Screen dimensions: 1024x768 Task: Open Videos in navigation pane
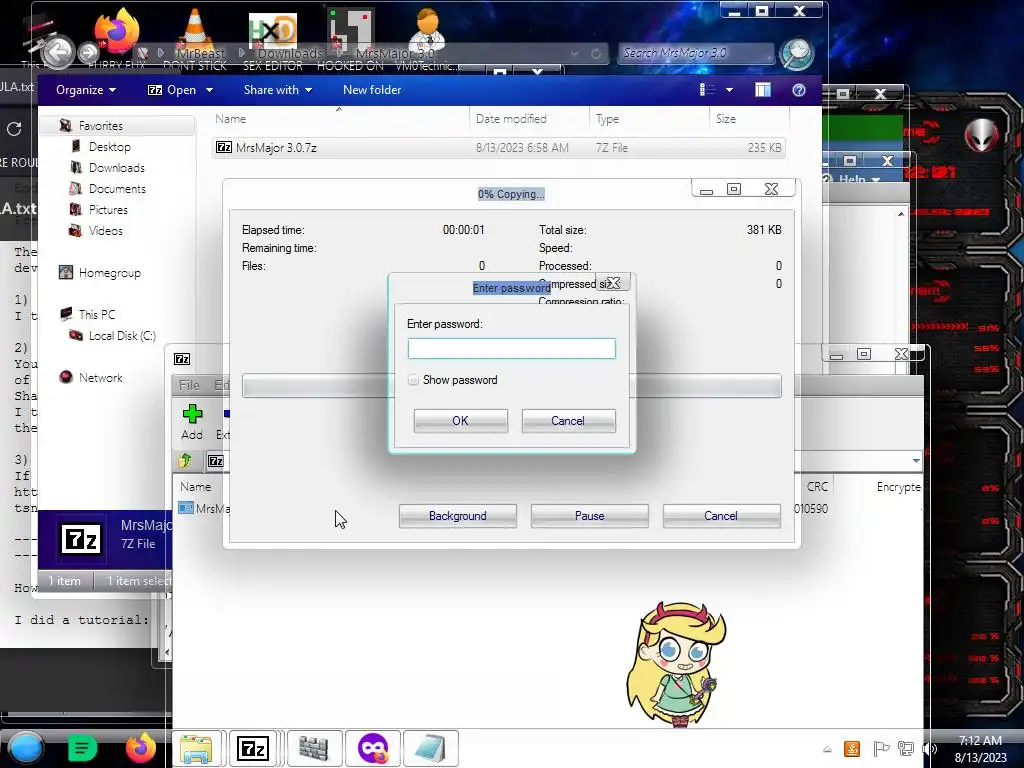tap(105, 230)
